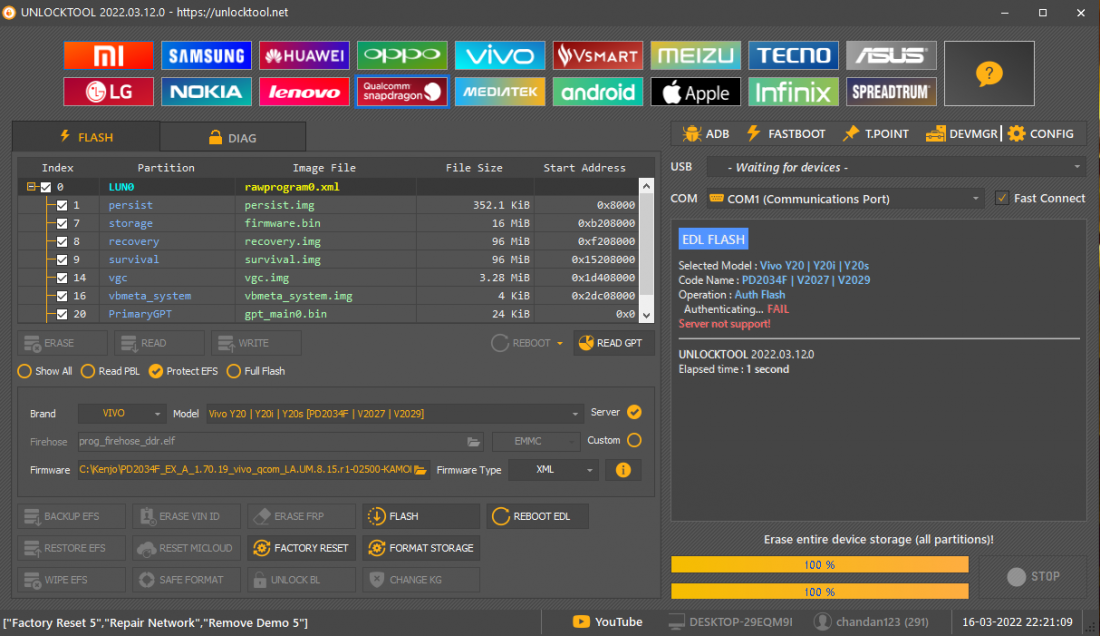Click the FORMAT STORAGE button

(x=421, y=548)
